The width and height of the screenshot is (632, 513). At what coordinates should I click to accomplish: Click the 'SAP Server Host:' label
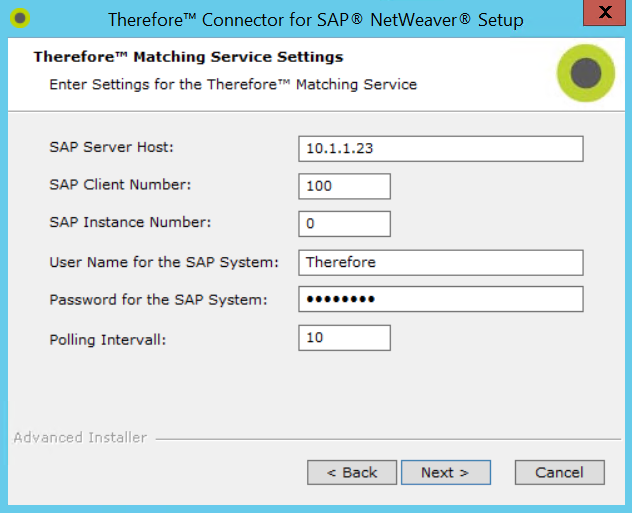point(111,147)
